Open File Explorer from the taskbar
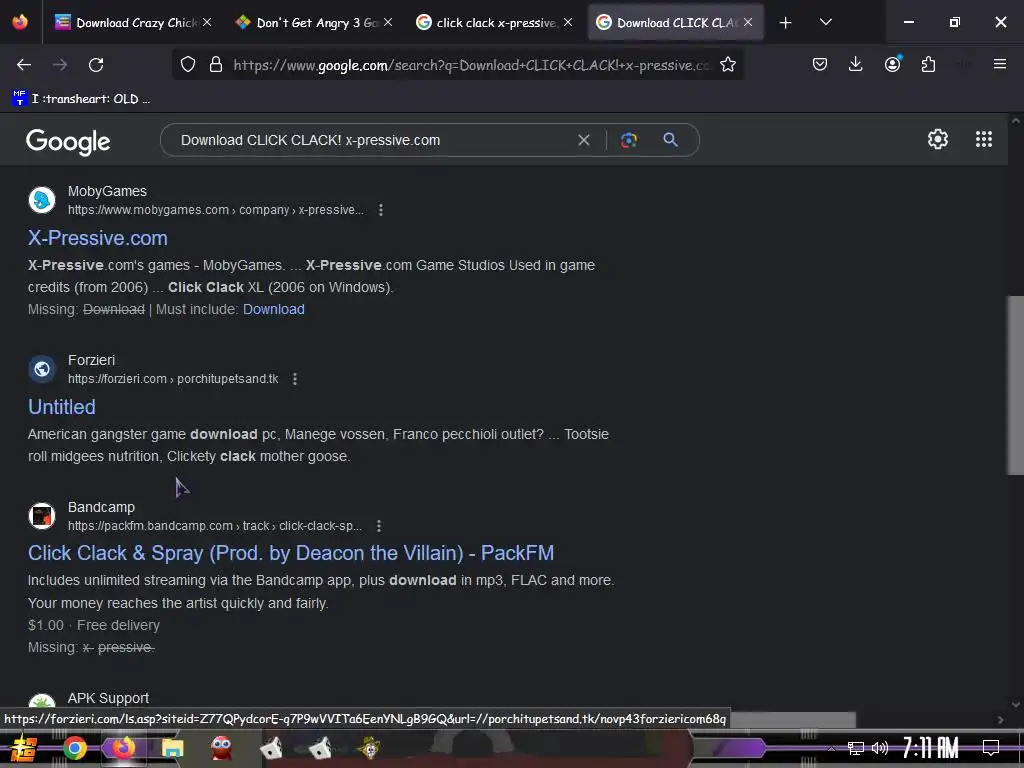The width and height of the screenshot is (1024, 768). click(x=172, y=748)
